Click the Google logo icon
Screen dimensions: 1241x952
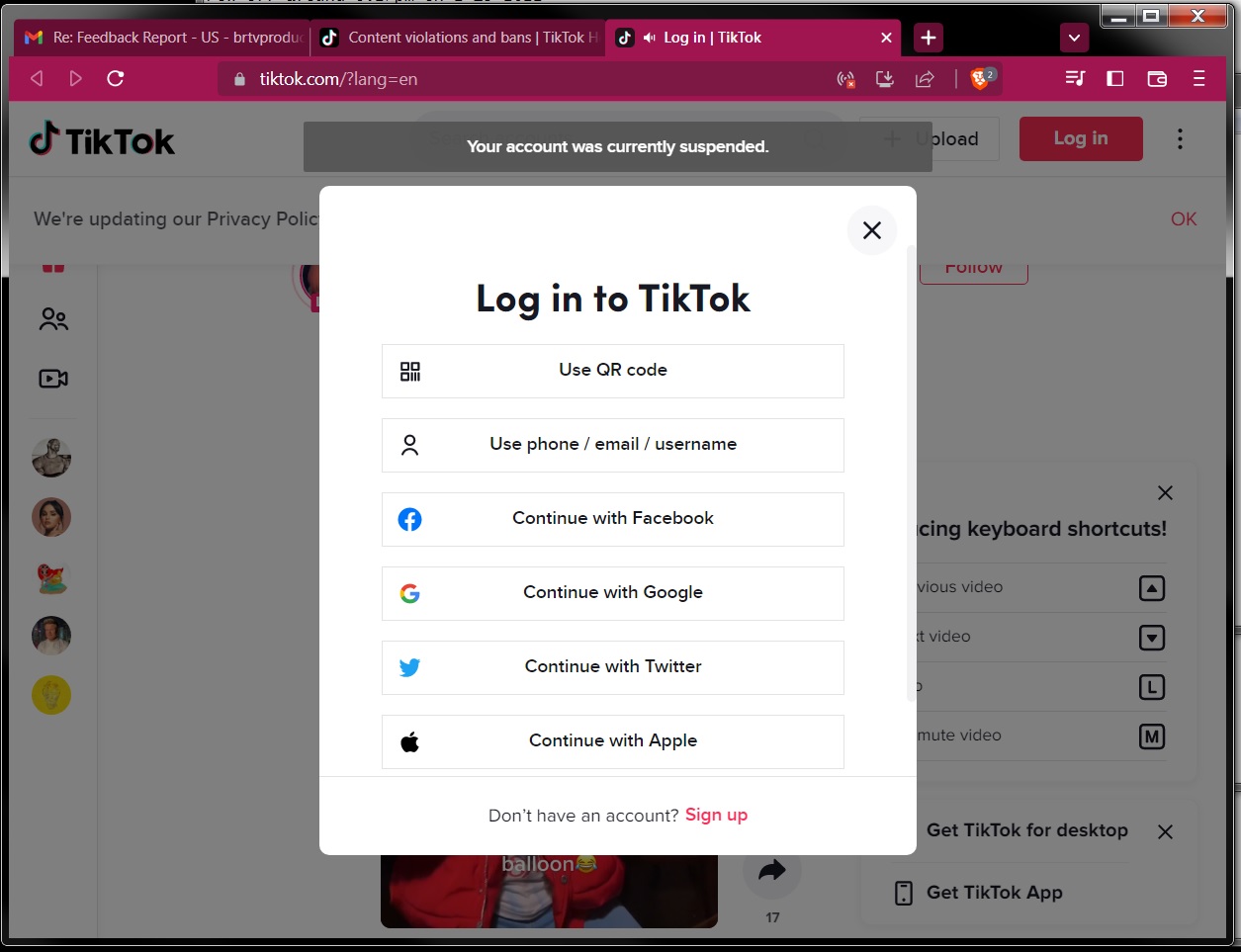pos(410,593)
